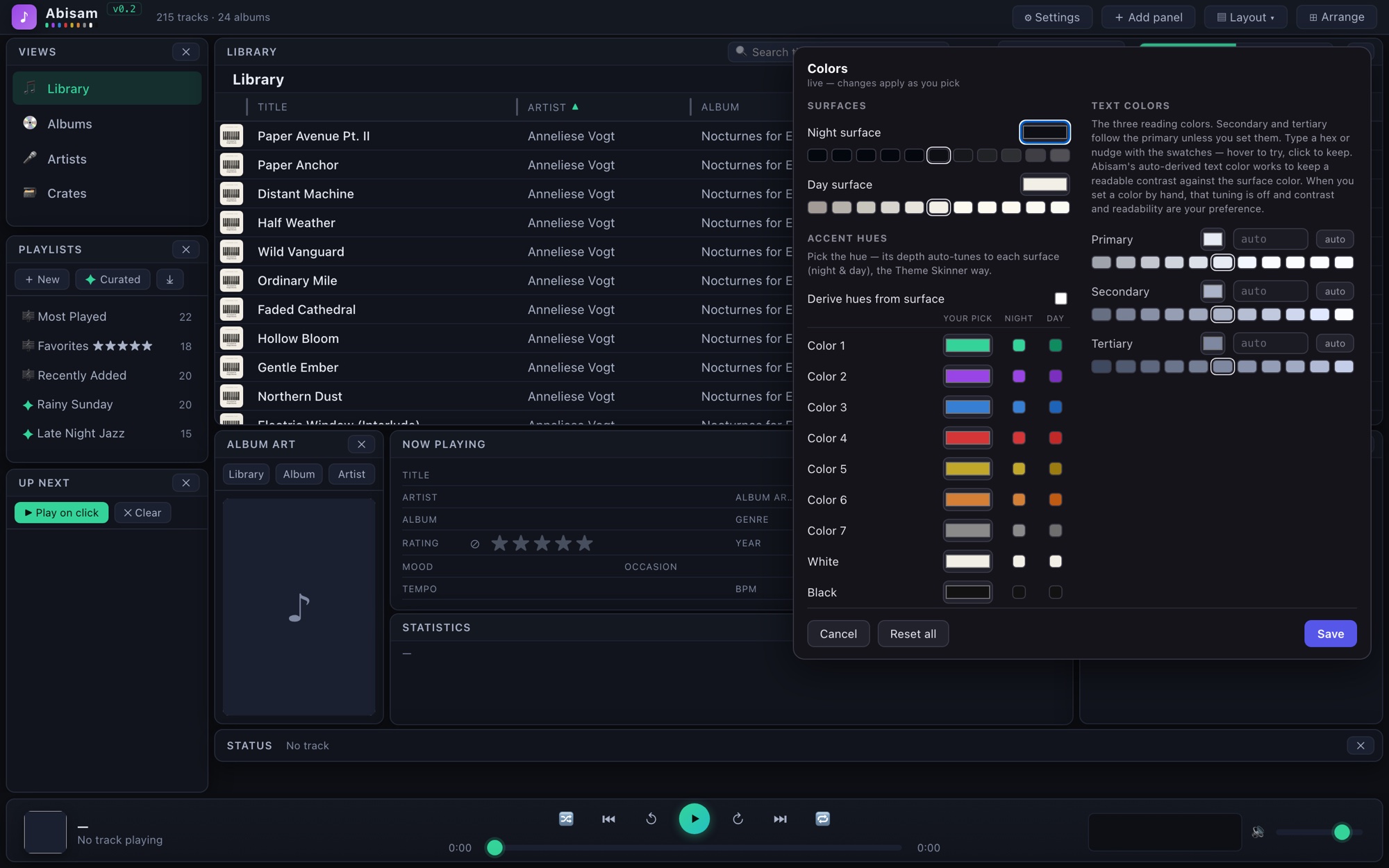The width and height of the screenshot is (1389, 868).
Task: Open the Albums view
Action: click(x=107, y=124)
